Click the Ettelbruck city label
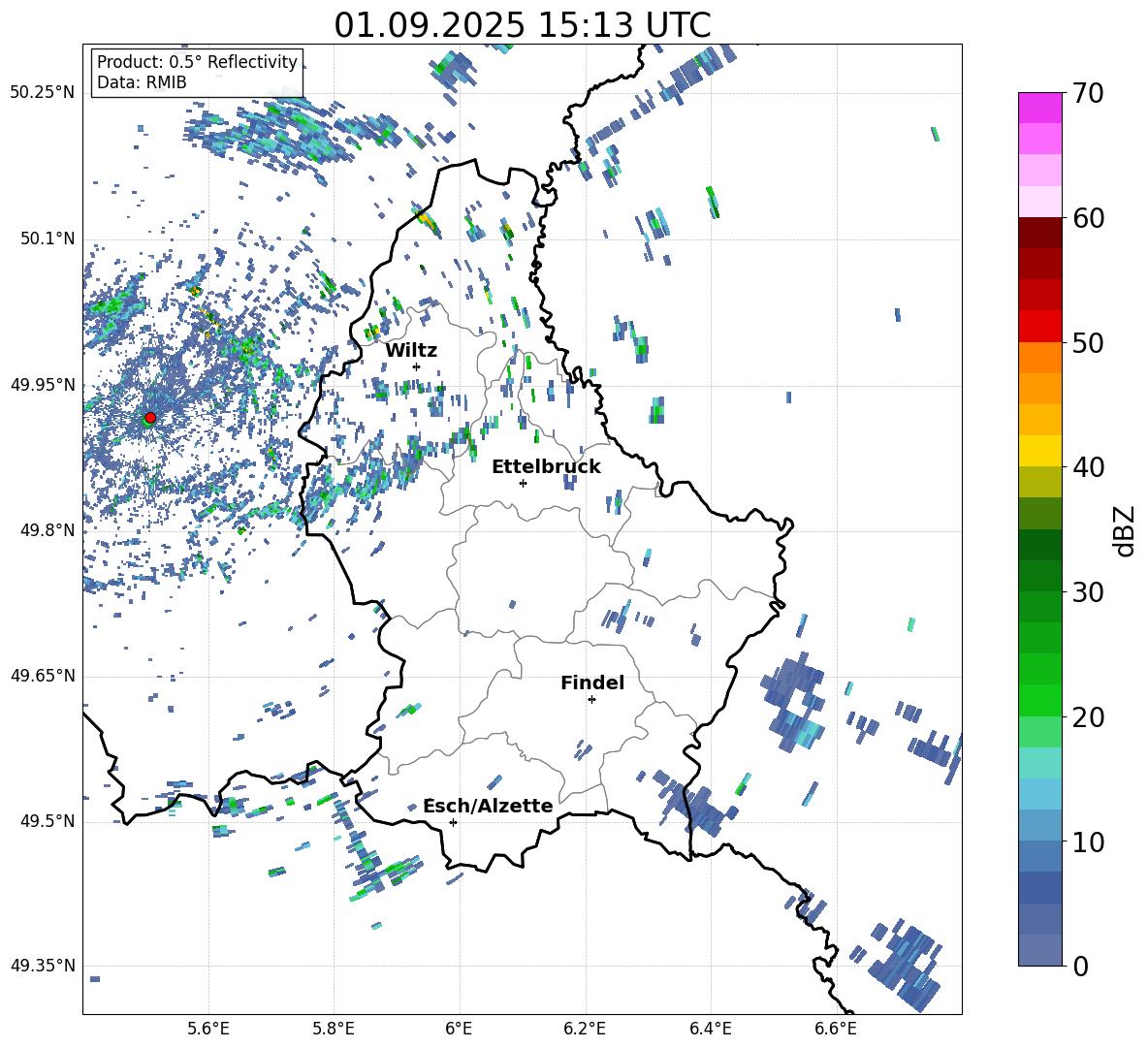Image resolution: width=1148 pixels, height=1048 pixels. (x=546, y=467)
